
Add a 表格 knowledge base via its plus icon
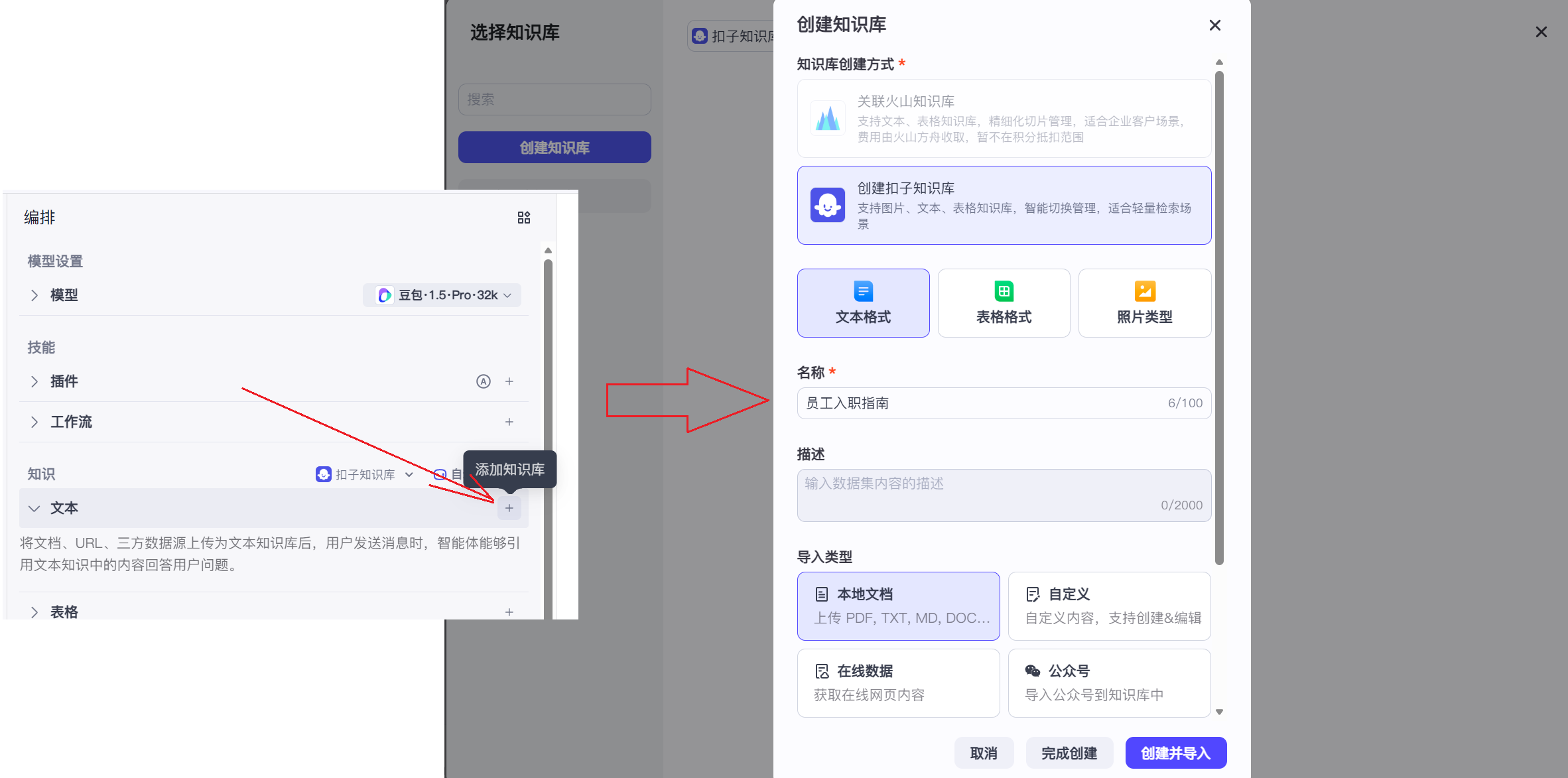(509, 612)
